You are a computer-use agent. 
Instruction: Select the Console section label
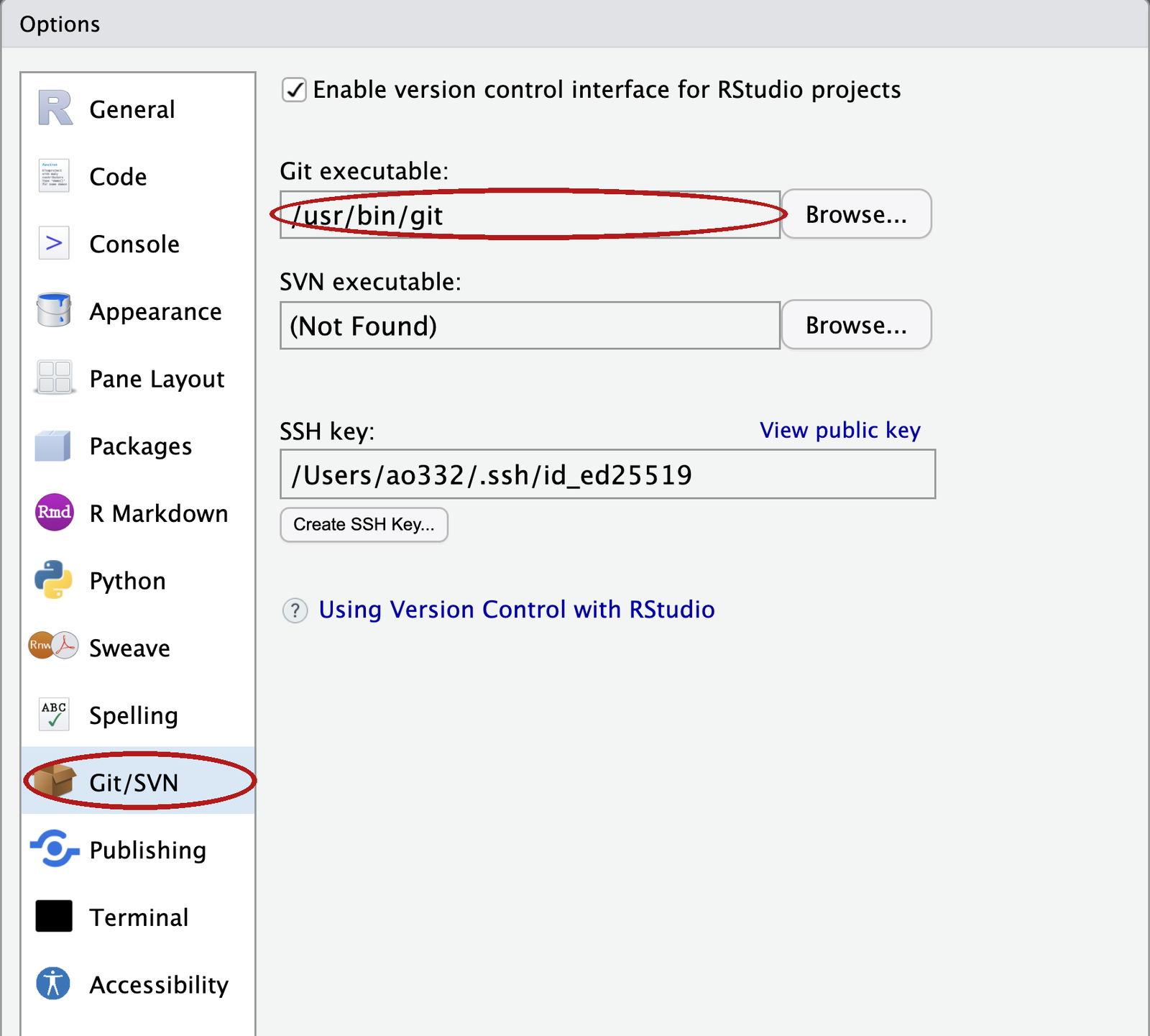pyautogui.click(x=134, y=244)
